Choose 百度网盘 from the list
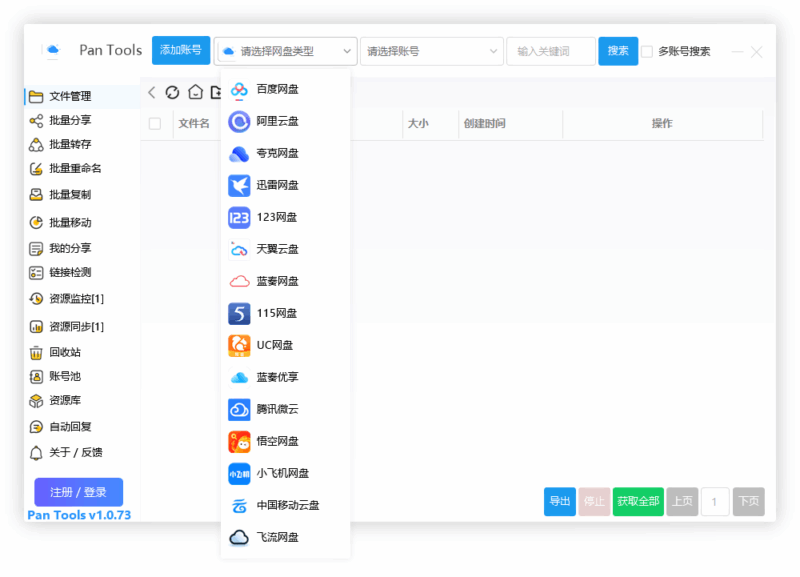 tap(285, 90)
